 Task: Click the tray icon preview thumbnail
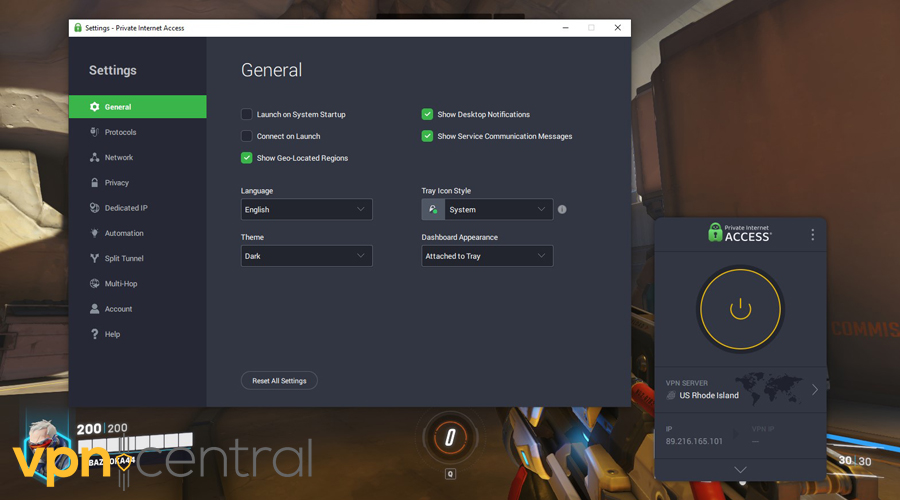click(x=433, y=210)
